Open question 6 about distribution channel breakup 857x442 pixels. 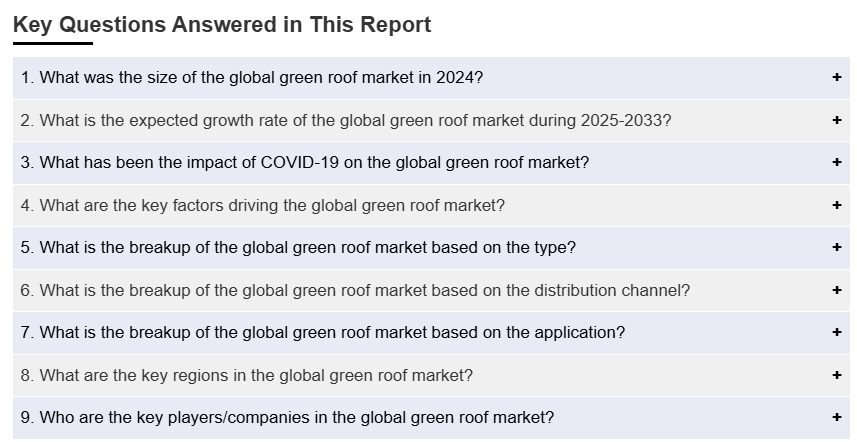(355, 290)
